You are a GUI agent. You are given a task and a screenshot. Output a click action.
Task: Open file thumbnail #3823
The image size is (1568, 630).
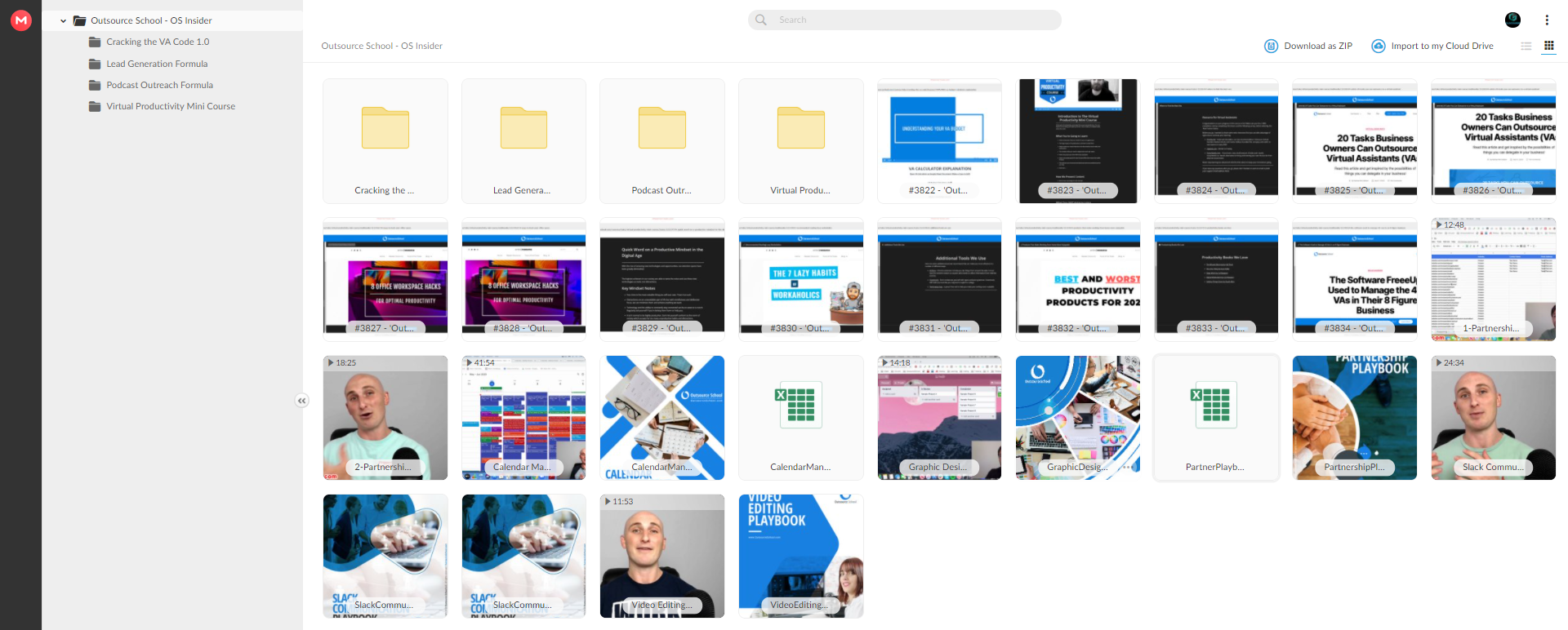point(1078,141)
